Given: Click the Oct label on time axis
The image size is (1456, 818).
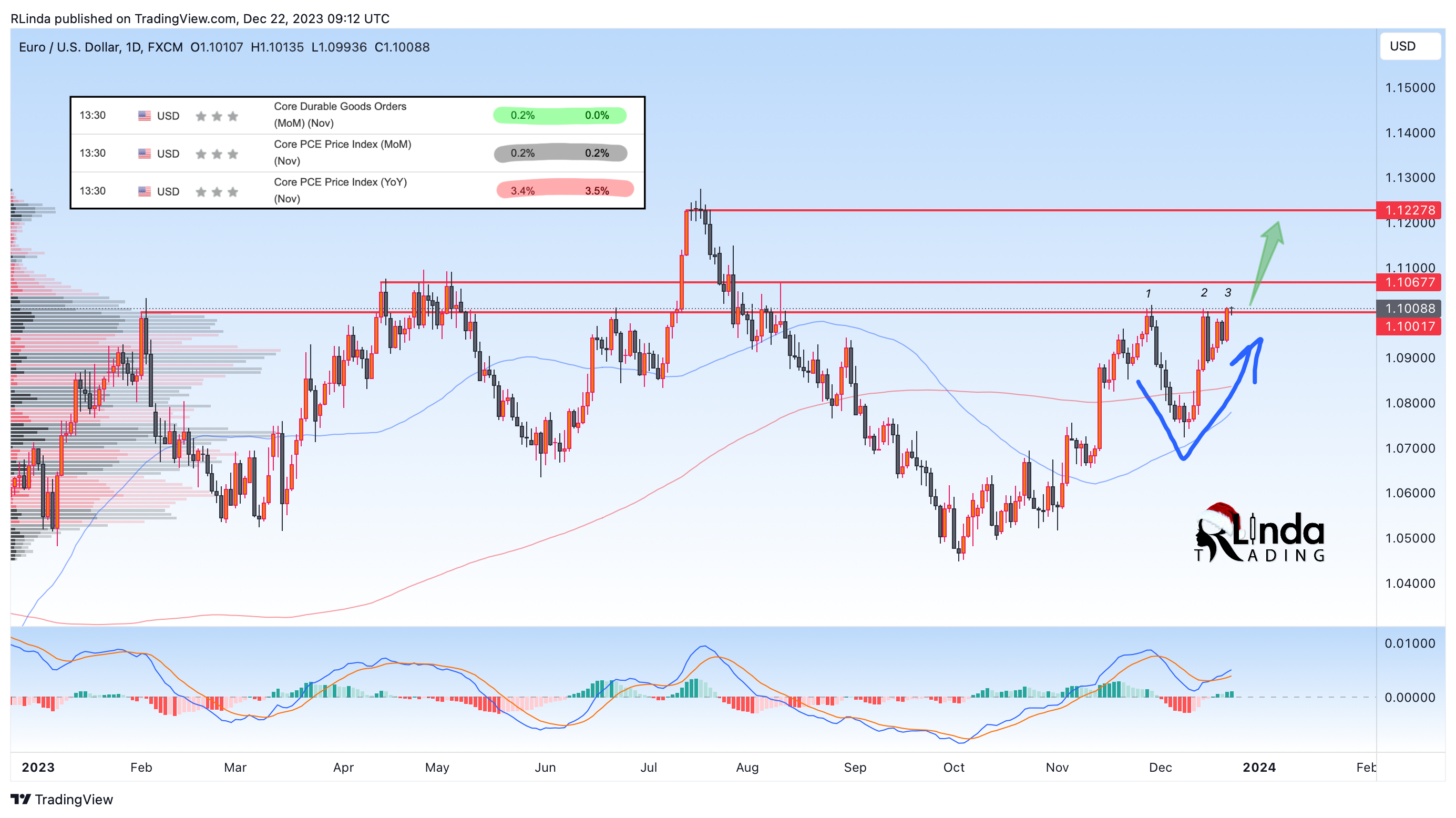Looking at the screenshot, I should (x=954, y=767).
